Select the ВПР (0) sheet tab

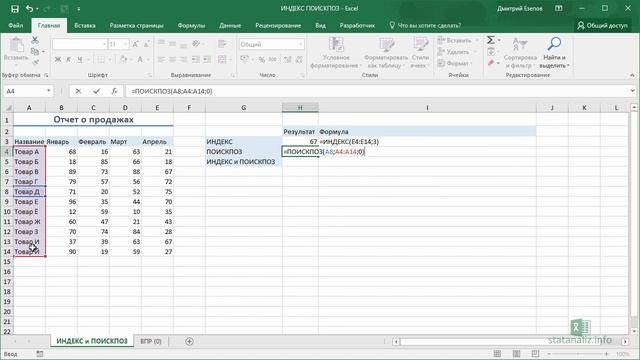click(x=151, y=341)
